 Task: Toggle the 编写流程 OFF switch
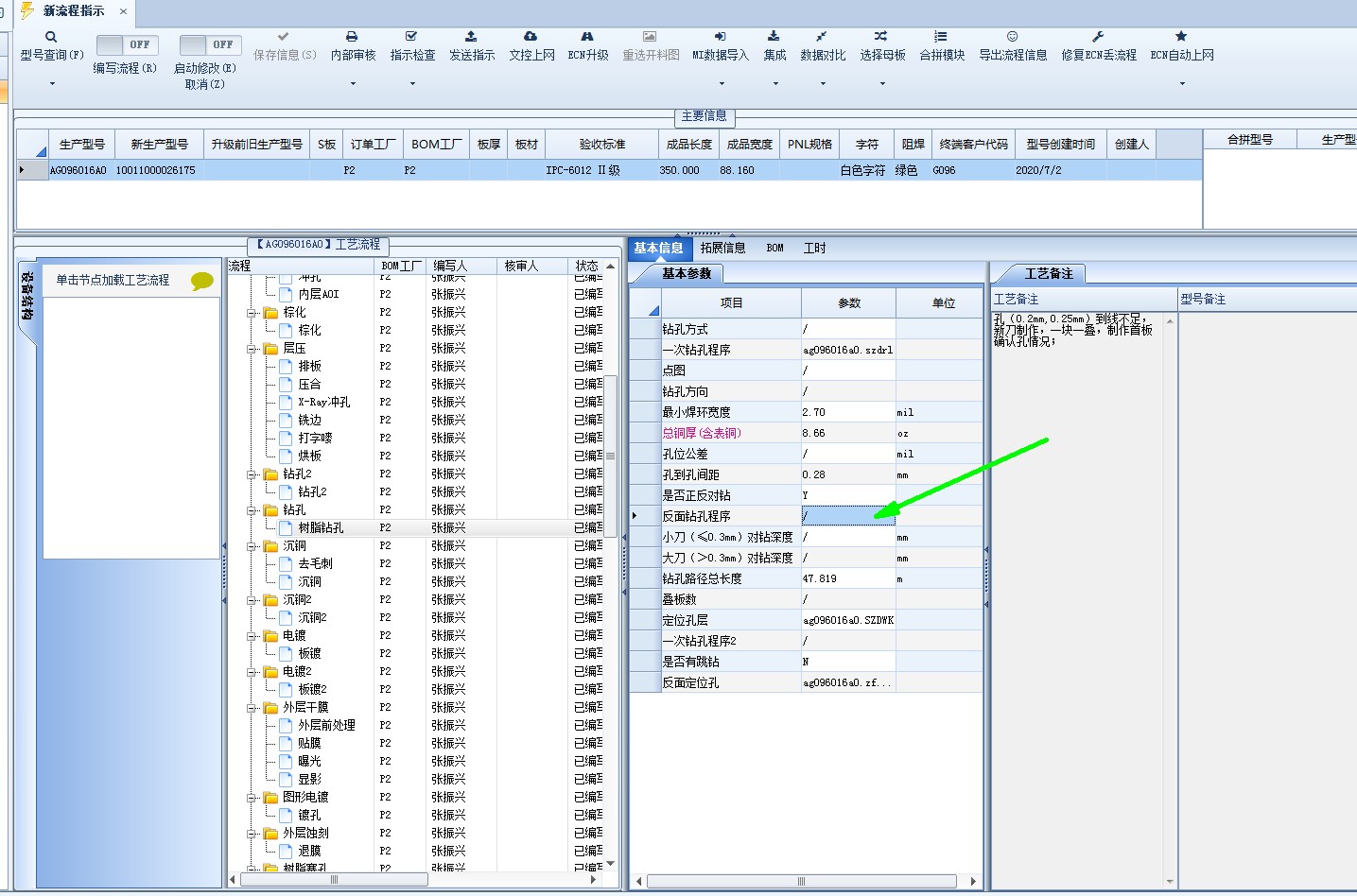tap(127, 44)
